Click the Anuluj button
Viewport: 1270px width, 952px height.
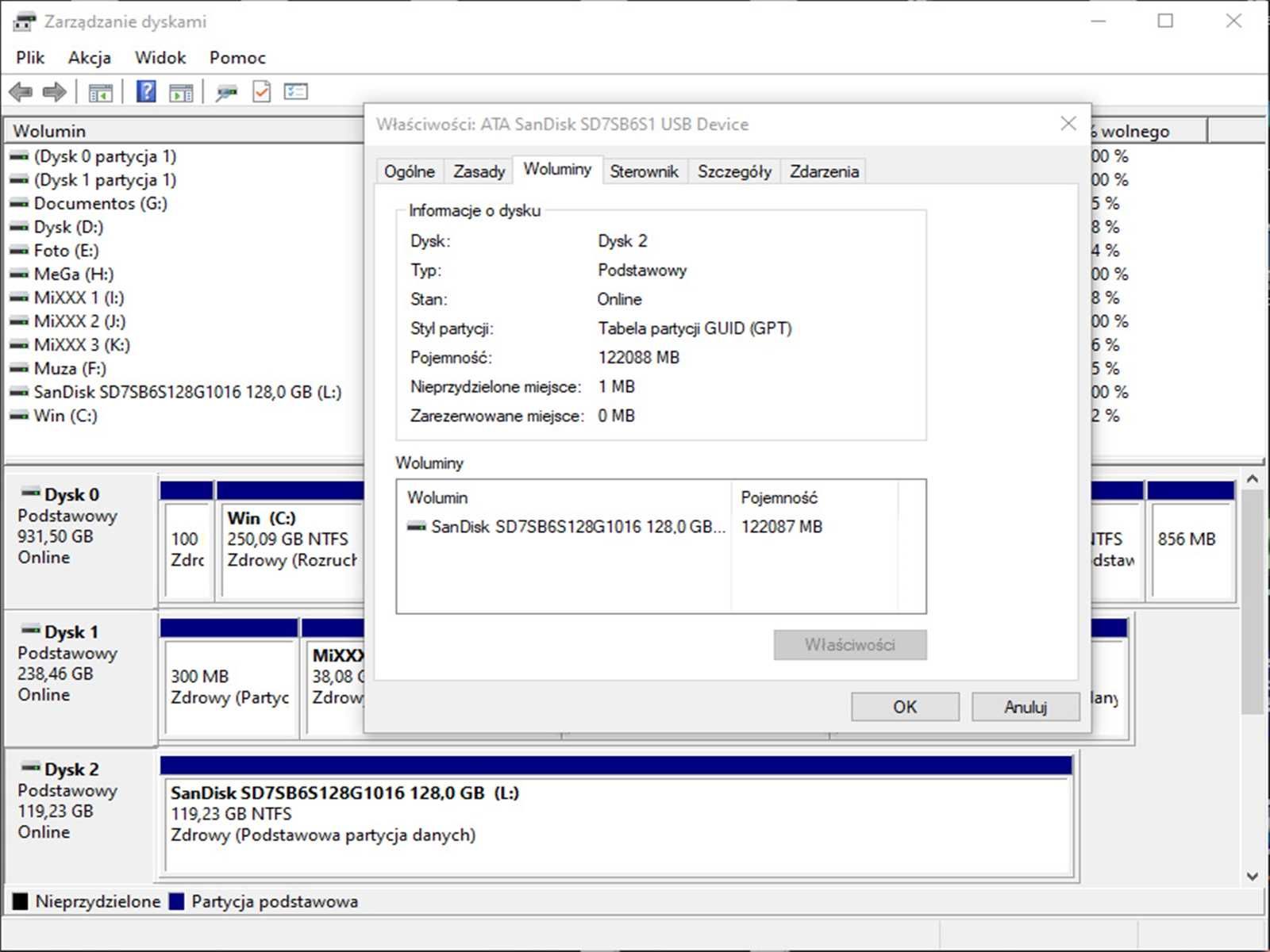click(1026, 707)
